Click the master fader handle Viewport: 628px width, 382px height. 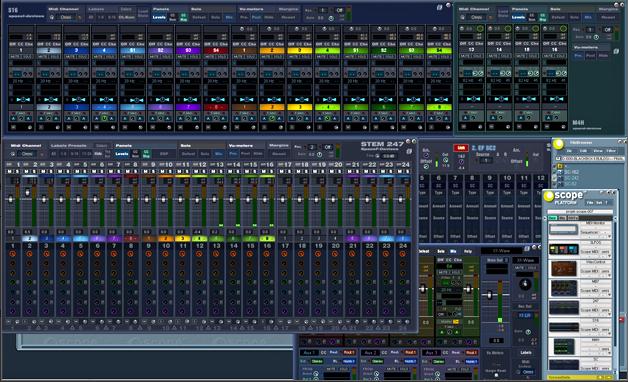pos(489,295)
